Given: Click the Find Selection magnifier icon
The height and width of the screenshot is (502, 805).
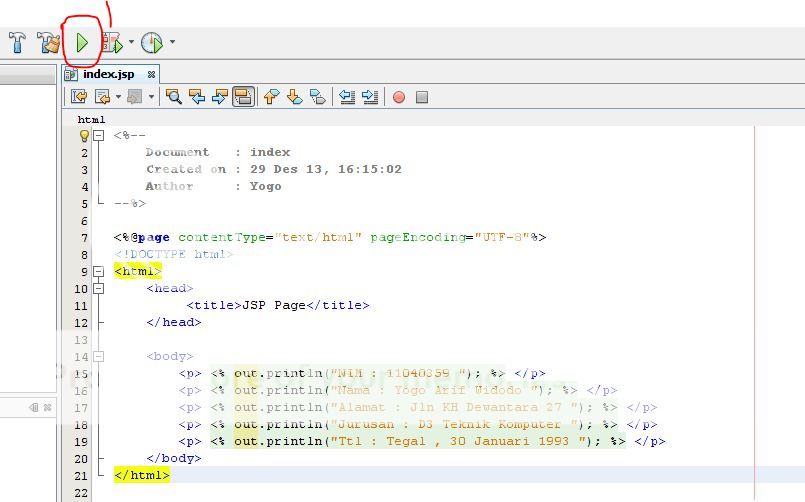Looking at the screenshot, I should 174,97.
